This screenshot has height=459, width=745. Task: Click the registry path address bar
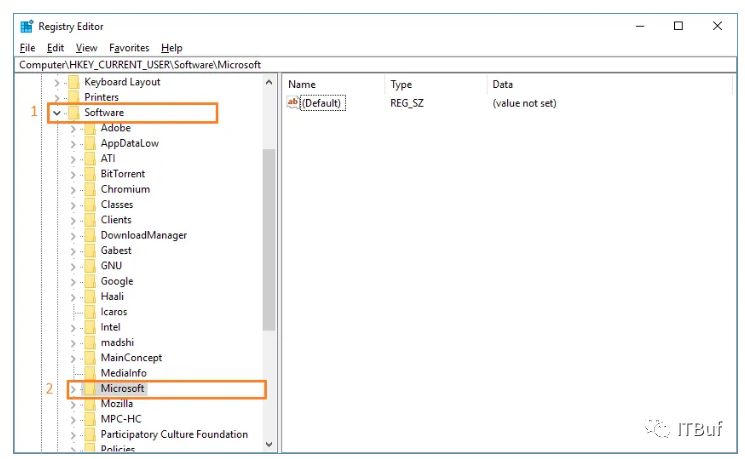tap(375, 65)
